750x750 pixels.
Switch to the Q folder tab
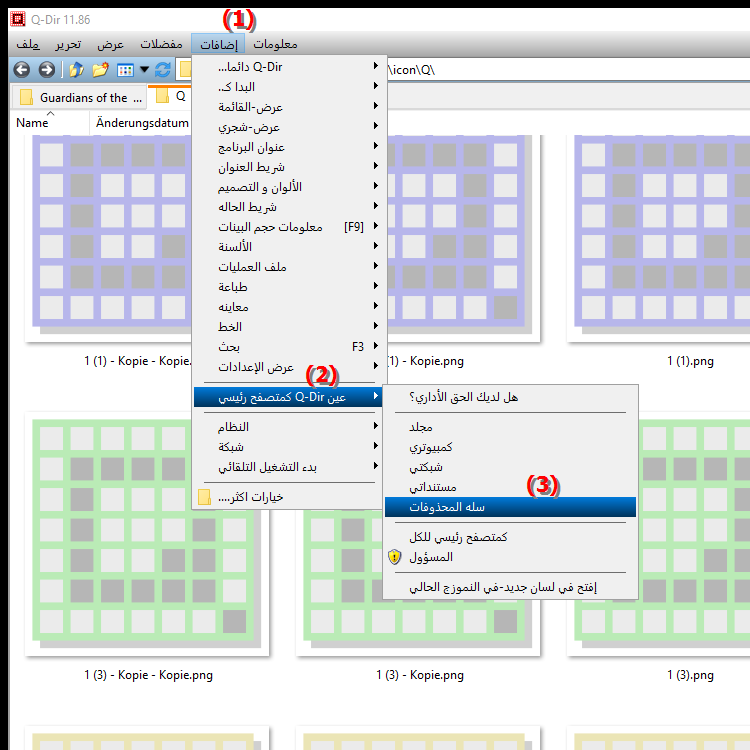170,97
